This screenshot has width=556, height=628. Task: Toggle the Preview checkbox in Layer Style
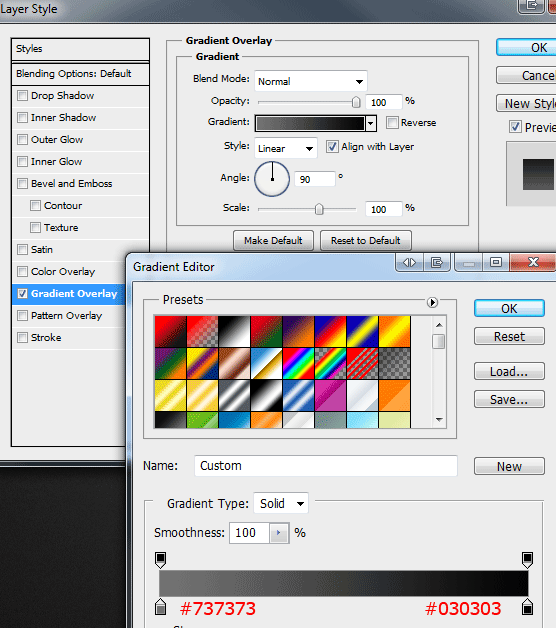[516, 127]
